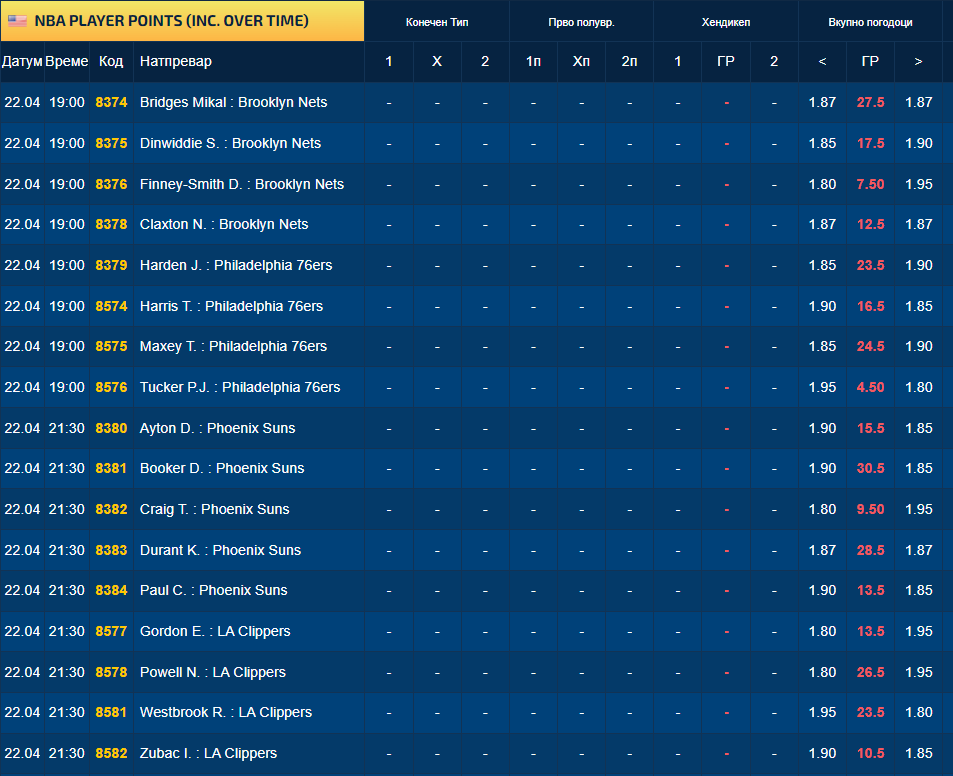
Task: Click the Натпревар column header
Action: (176, 61)
